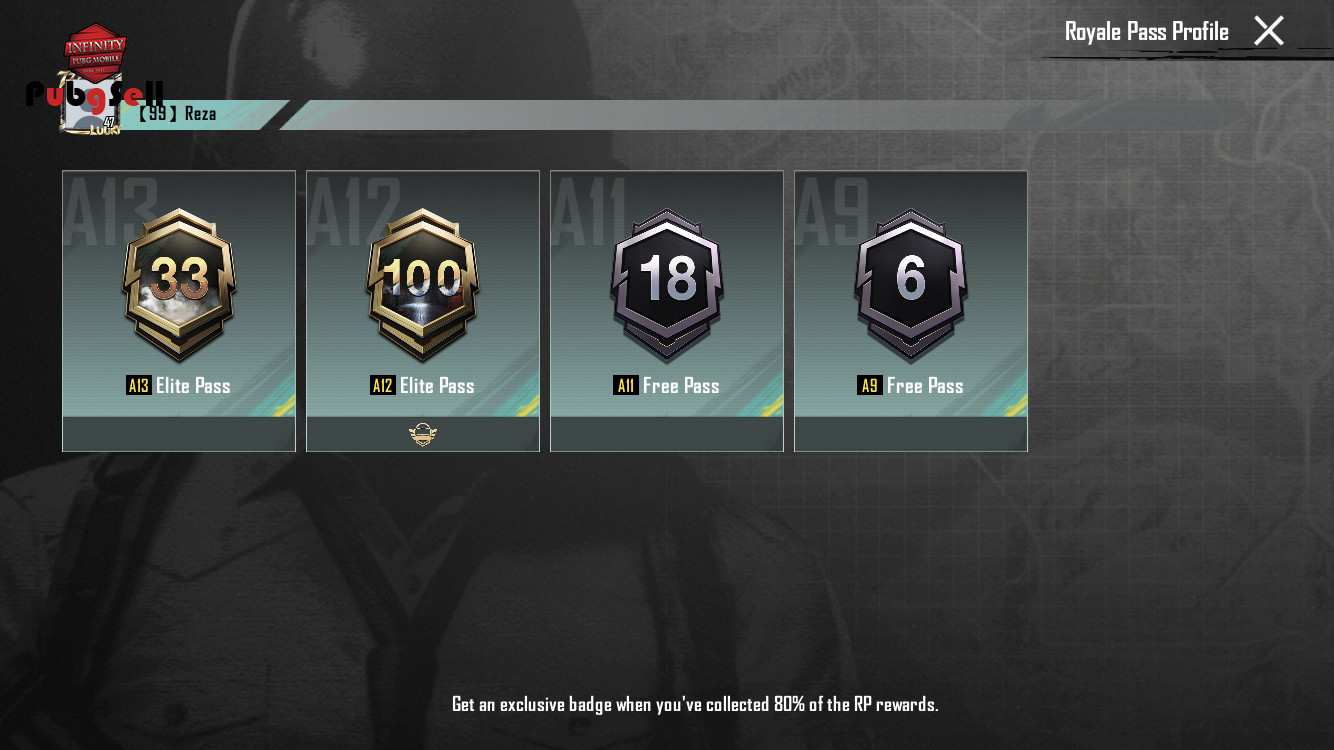This screenshot has width=1334, height=750.
Task: Click the empty strip below A9 card
Action: pyautogui.click(x=911, y=434)
